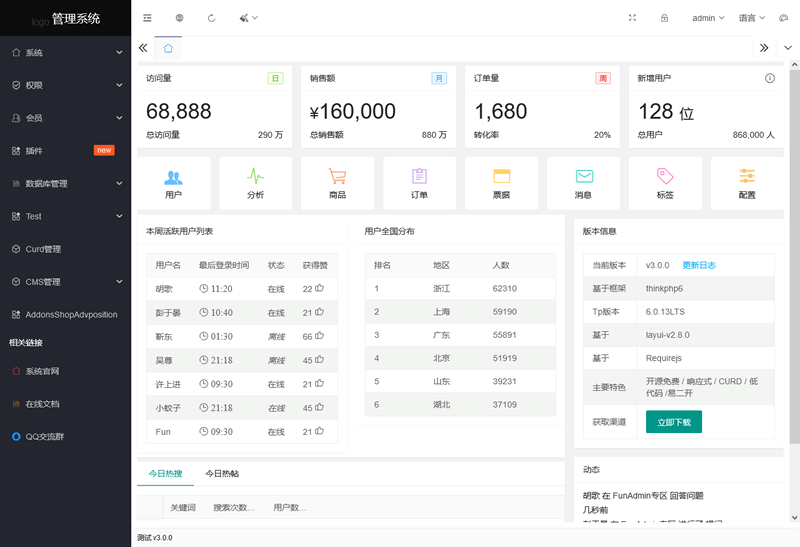Open the 语言 language dropdown
This screenshot has height=547, width=800.
[752, 18]
